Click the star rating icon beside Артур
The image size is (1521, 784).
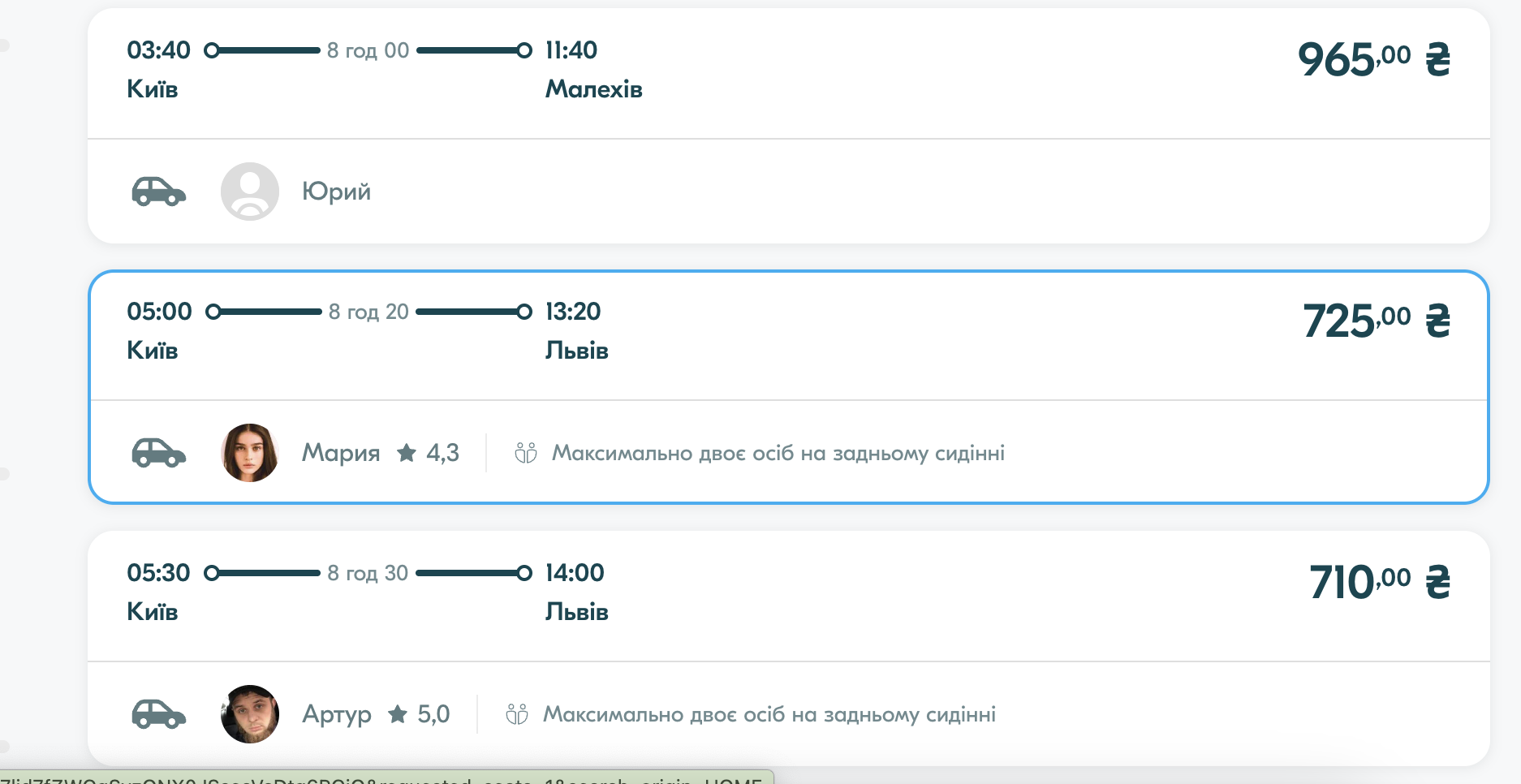pyautogui.click(x=398, y=714)
